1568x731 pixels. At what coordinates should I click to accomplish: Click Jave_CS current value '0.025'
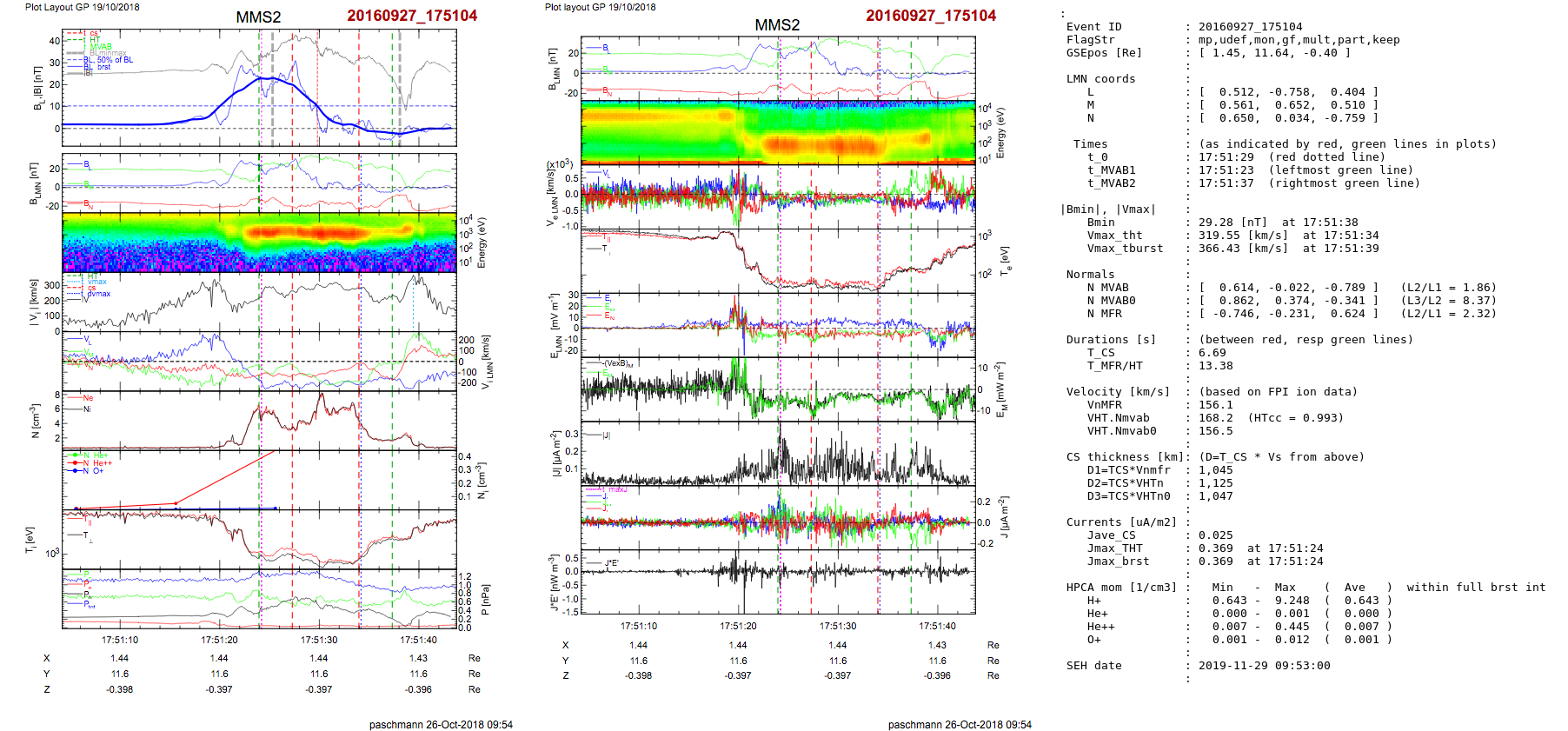click(1215, 535)
